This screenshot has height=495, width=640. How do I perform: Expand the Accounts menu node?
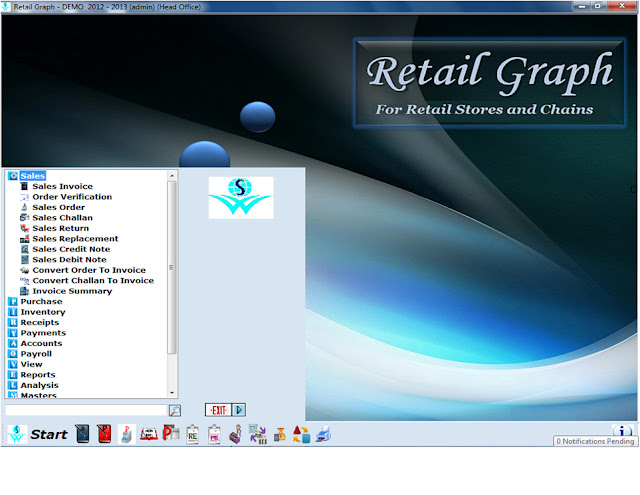point(41,343)
